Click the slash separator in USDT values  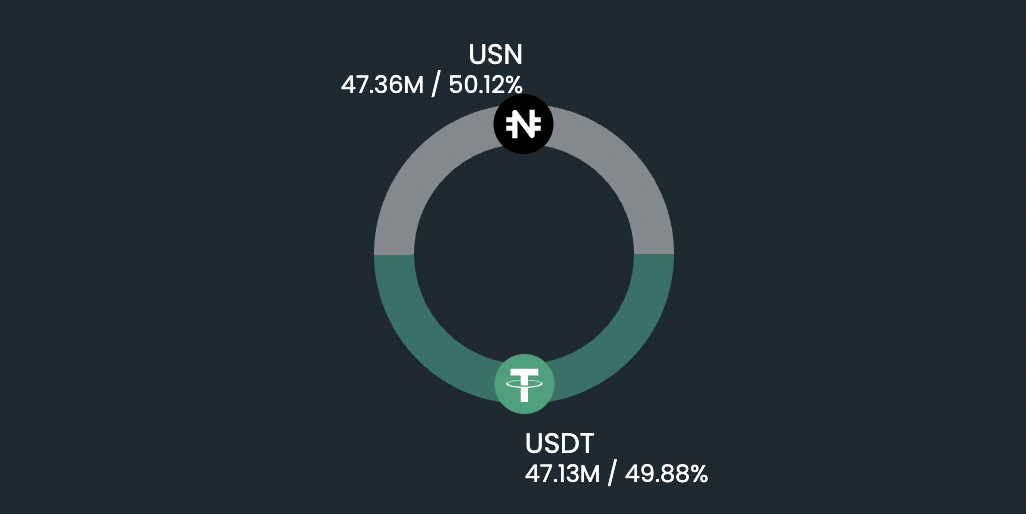[613, 473]
